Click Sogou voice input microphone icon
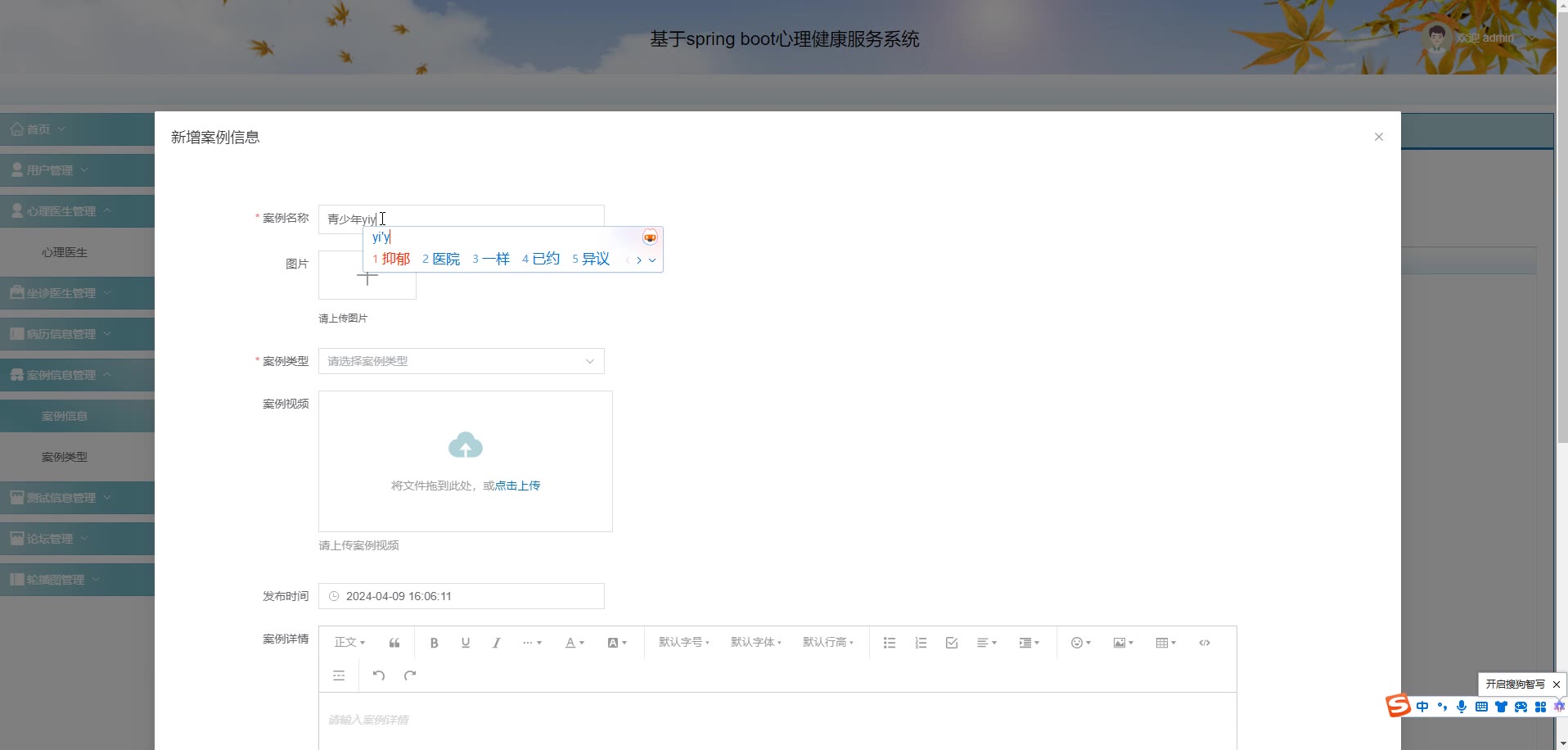1568x750 pixels. [x=1462, y=707]
